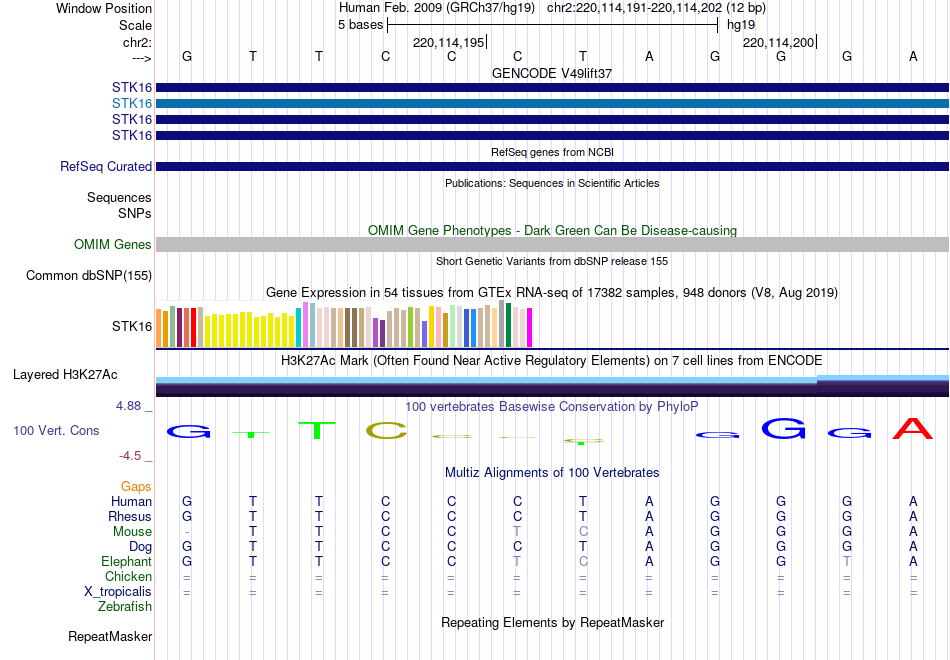This screenshot has width=950, height=660.
Task: Click the dark green bar in GTEx chart
Action: (x=508, y=325)
